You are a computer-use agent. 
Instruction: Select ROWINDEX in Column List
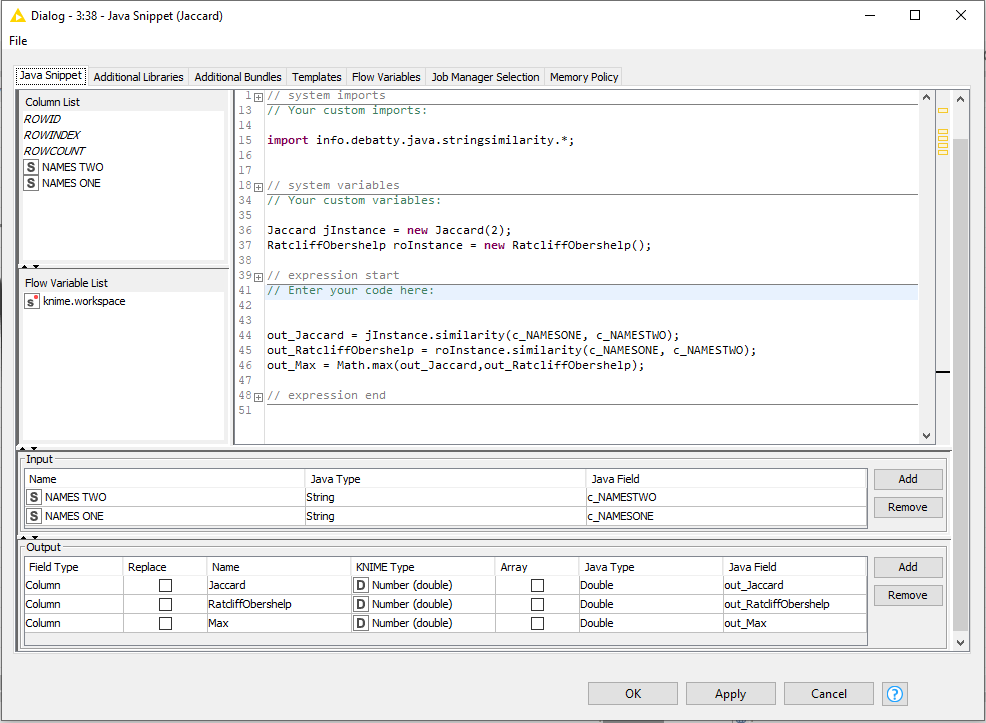click(52, 135)
